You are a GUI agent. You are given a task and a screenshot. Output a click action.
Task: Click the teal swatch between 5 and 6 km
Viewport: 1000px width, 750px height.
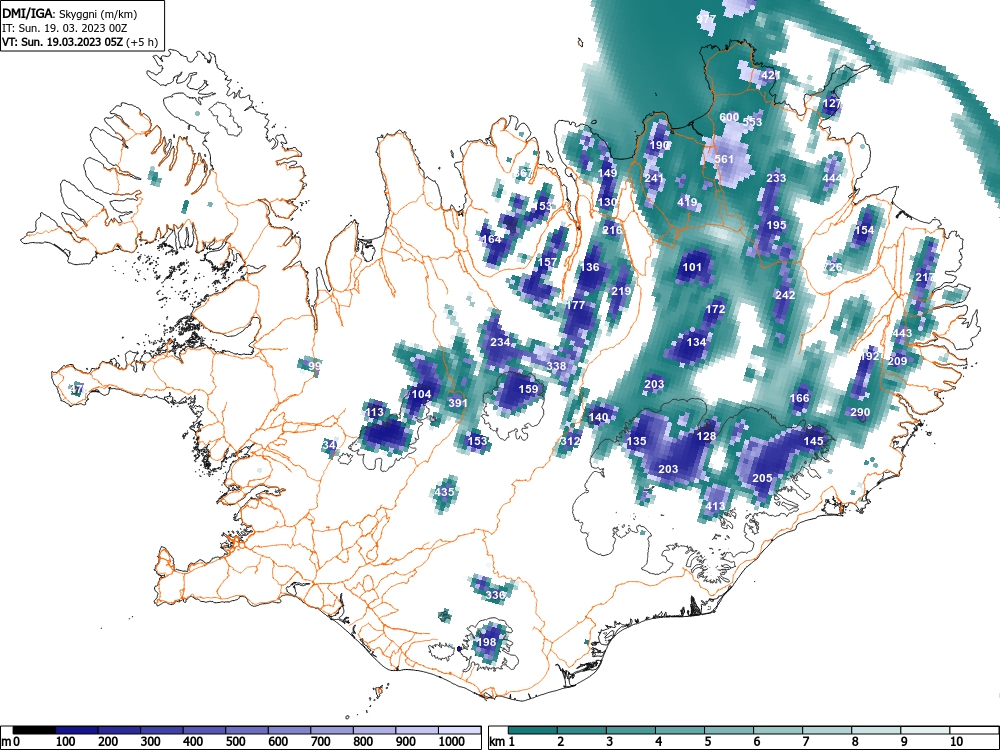pos(728,731)
